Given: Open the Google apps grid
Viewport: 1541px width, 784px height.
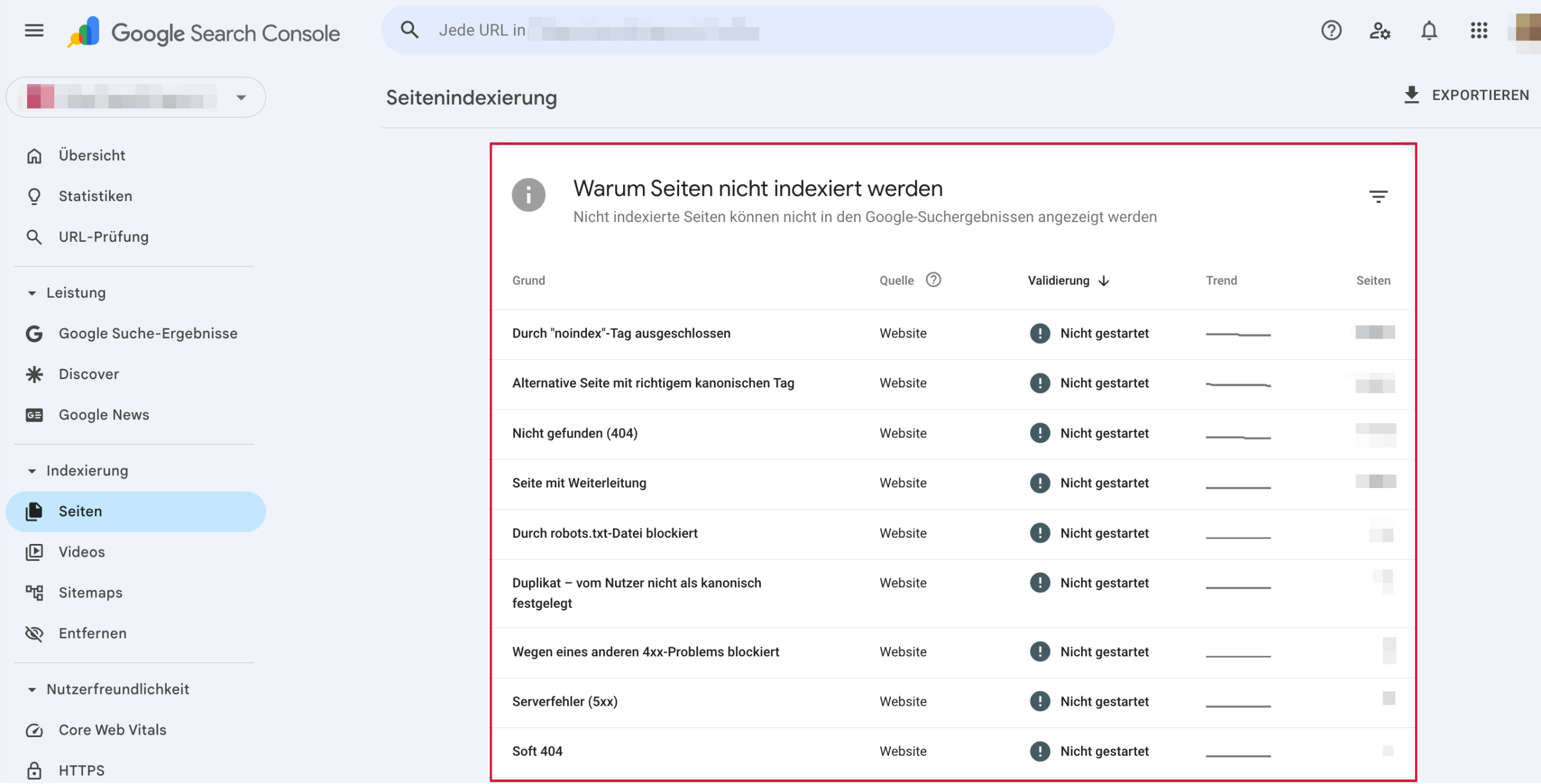Looking at the screenshot, I should pyautogui.click(x=1479, y=31).
